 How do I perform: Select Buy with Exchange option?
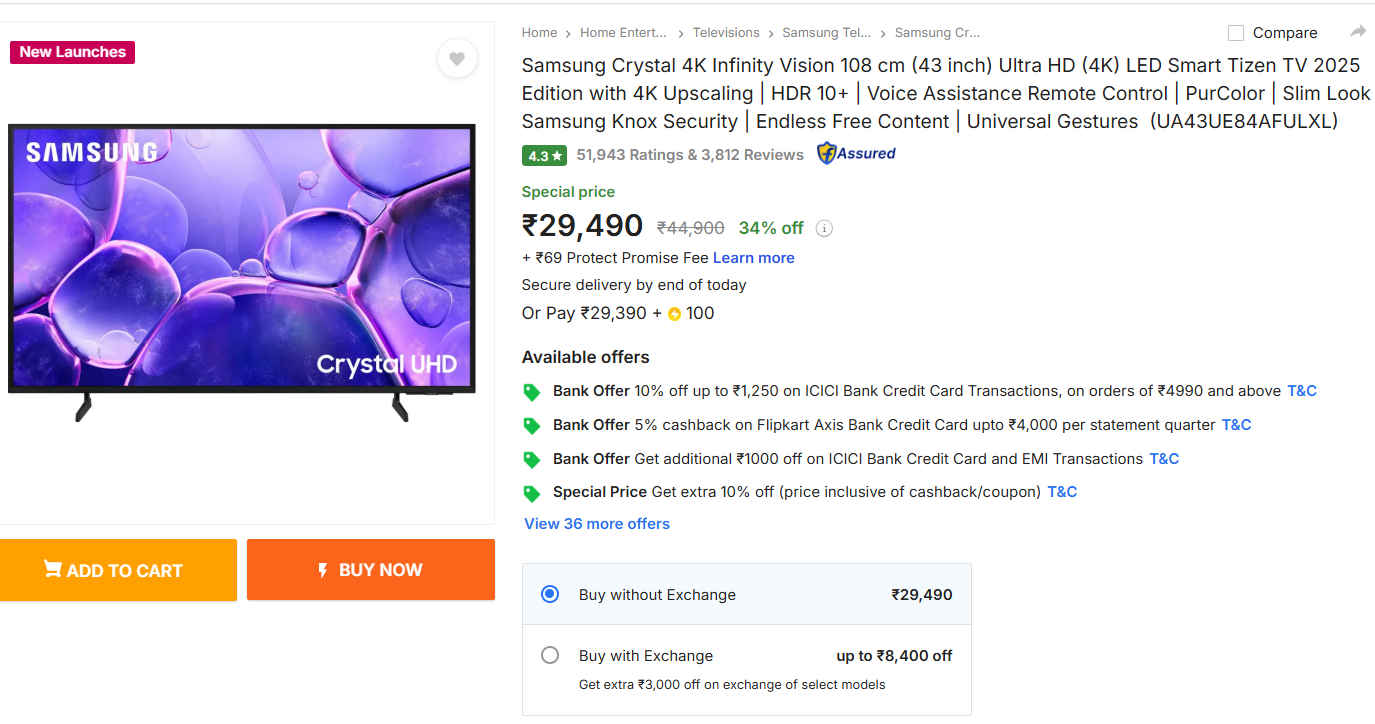pyautogui.click(x=550, y=656)
